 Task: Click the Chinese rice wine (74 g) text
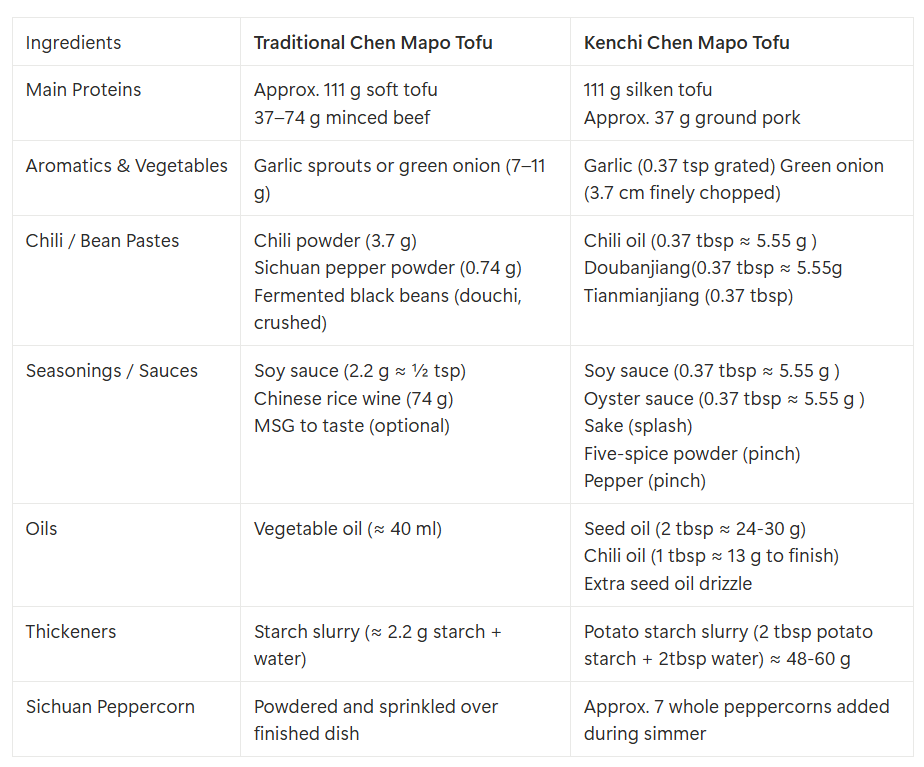(354, 399)
